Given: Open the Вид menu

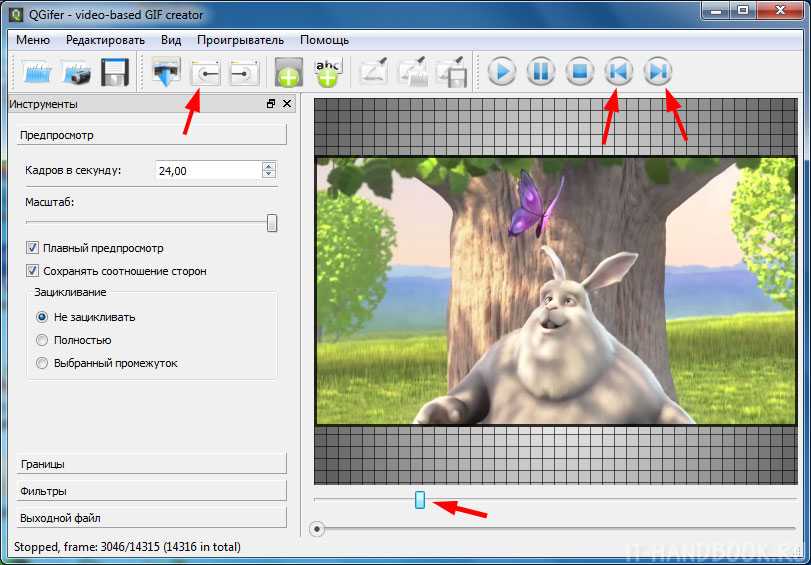Looking at the screenshot, I should 171,40.
